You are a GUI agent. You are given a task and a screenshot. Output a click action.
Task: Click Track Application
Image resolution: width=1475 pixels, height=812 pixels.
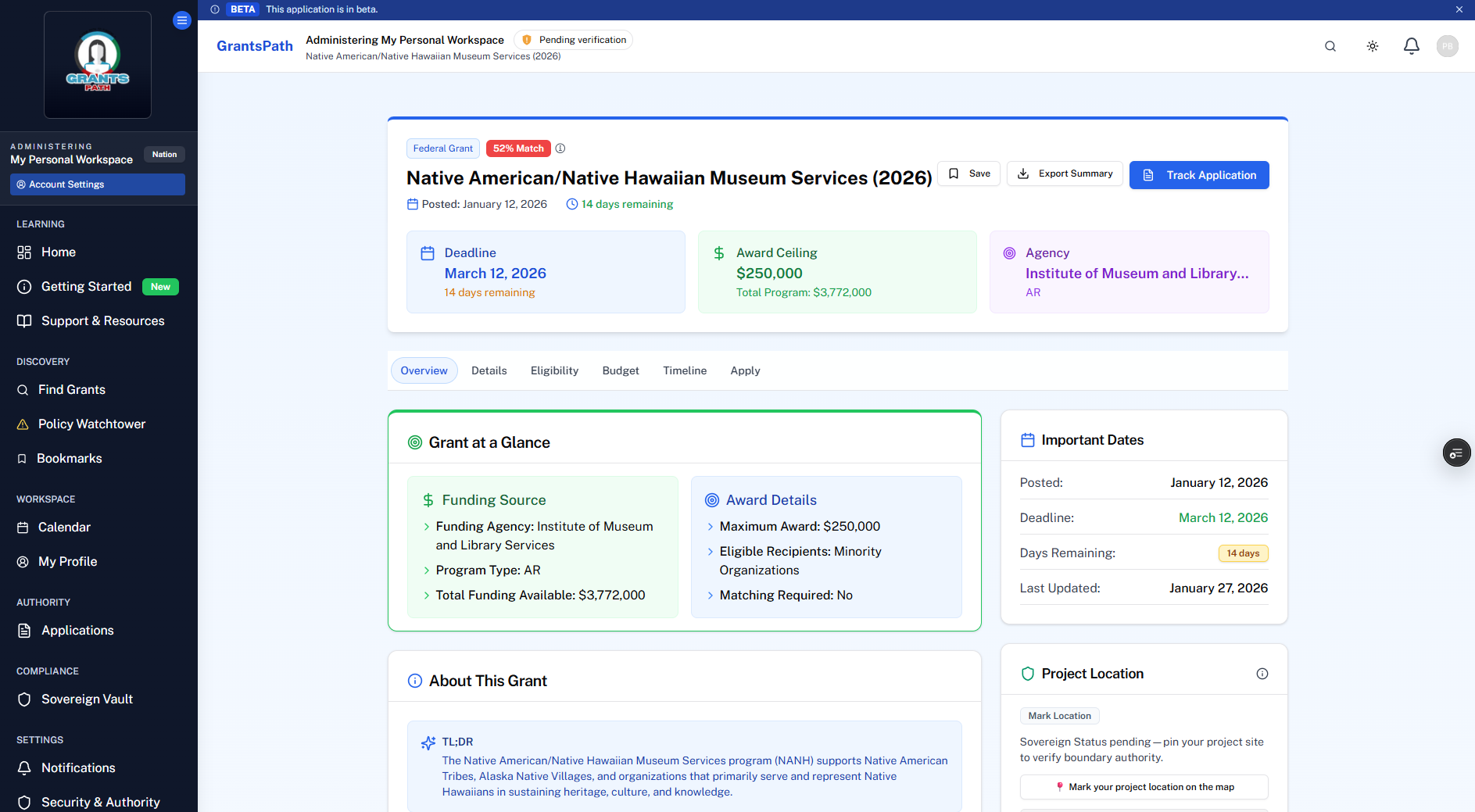[1199, 175]
